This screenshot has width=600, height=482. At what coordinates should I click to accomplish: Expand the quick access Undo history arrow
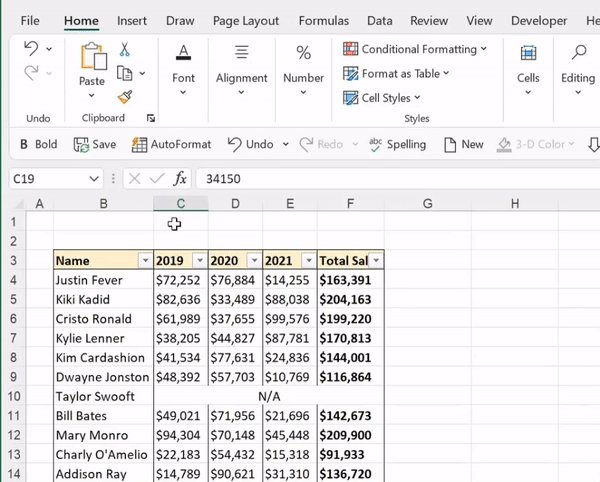pyautogui.click(x=285, y=145)
